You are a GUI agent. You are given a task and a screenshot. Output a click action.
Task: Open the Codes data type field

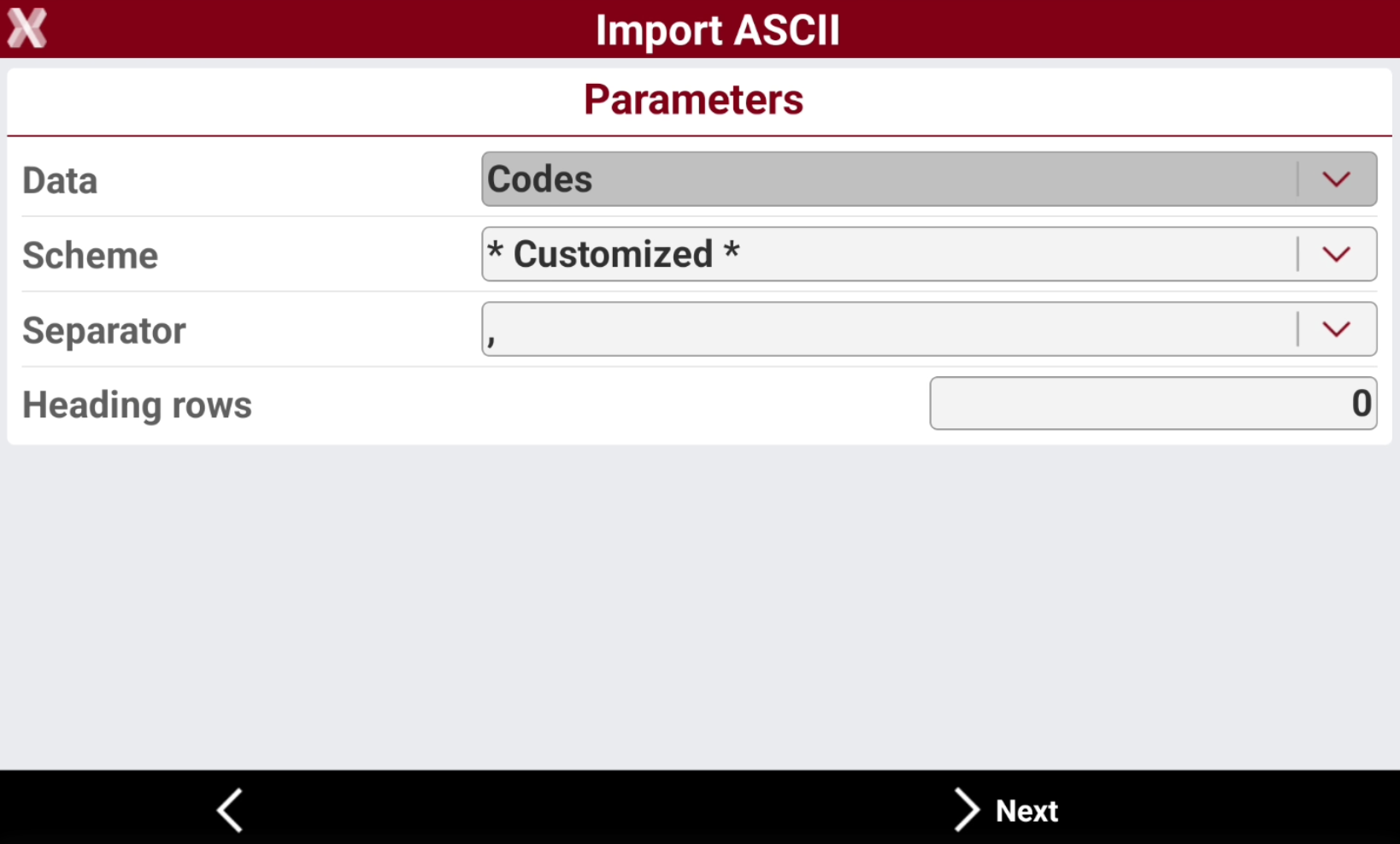pyautogui.click(x=929, y=179)
